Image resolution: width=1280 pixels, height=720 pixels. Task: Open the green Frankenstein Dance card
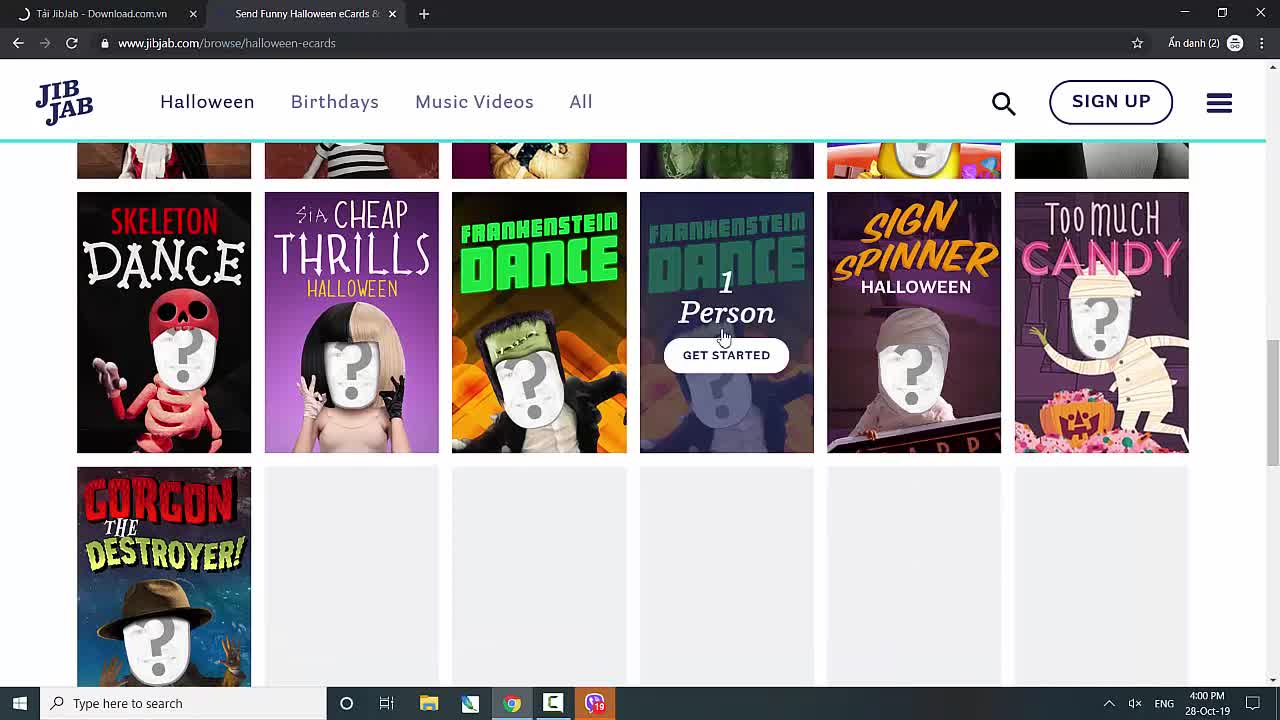[x=539, y=322]
